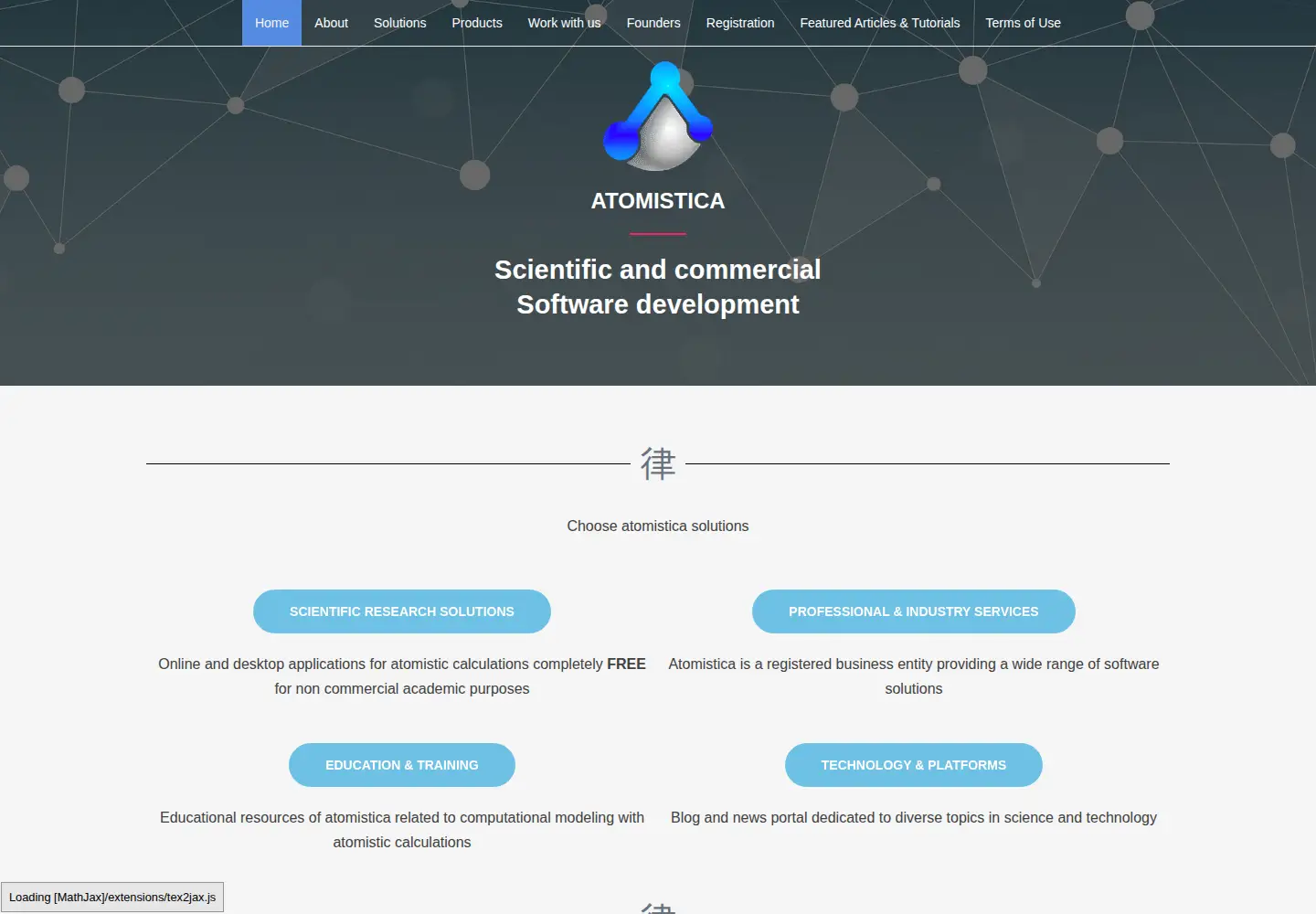Open the Registration page
1316x914 pixels.
pos(740,23)
